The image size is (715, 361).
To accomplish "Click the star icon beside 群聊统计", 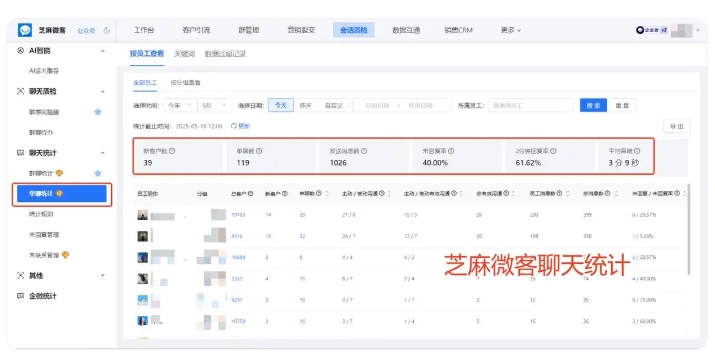I will (98, 173).
